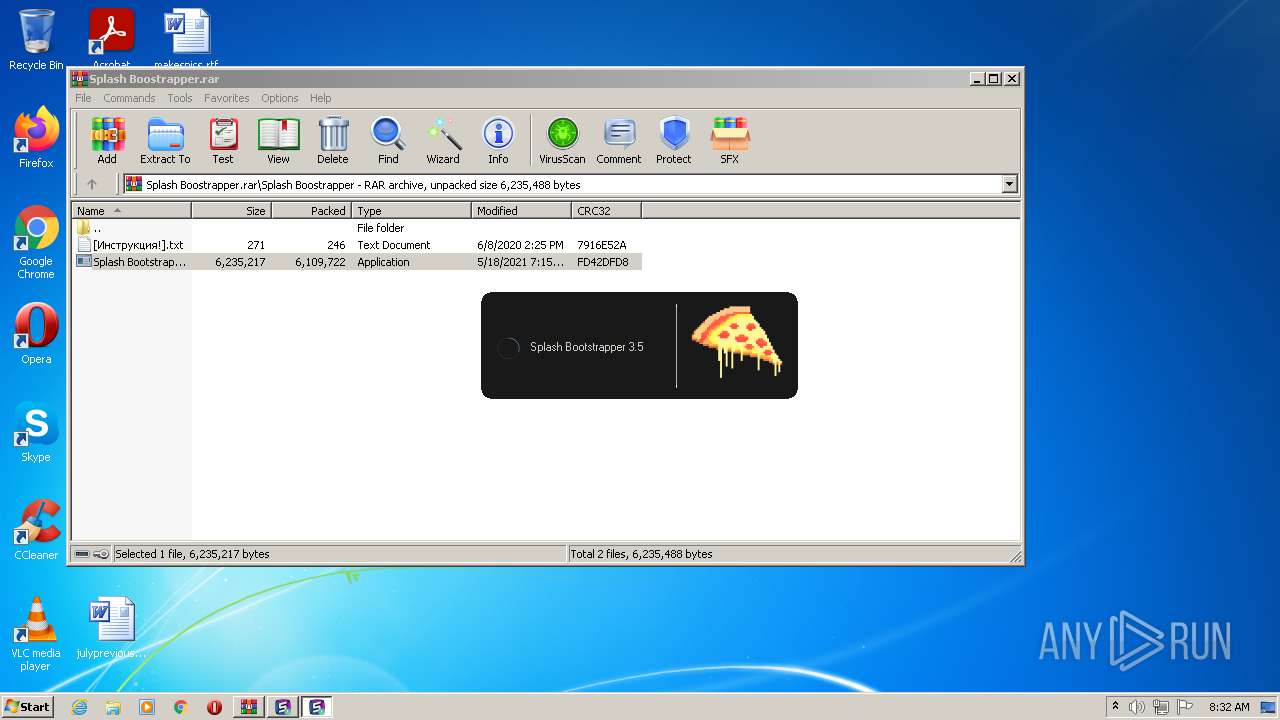
Task: Open Internet Explorer in taskbar
Action: click(79, 707)
